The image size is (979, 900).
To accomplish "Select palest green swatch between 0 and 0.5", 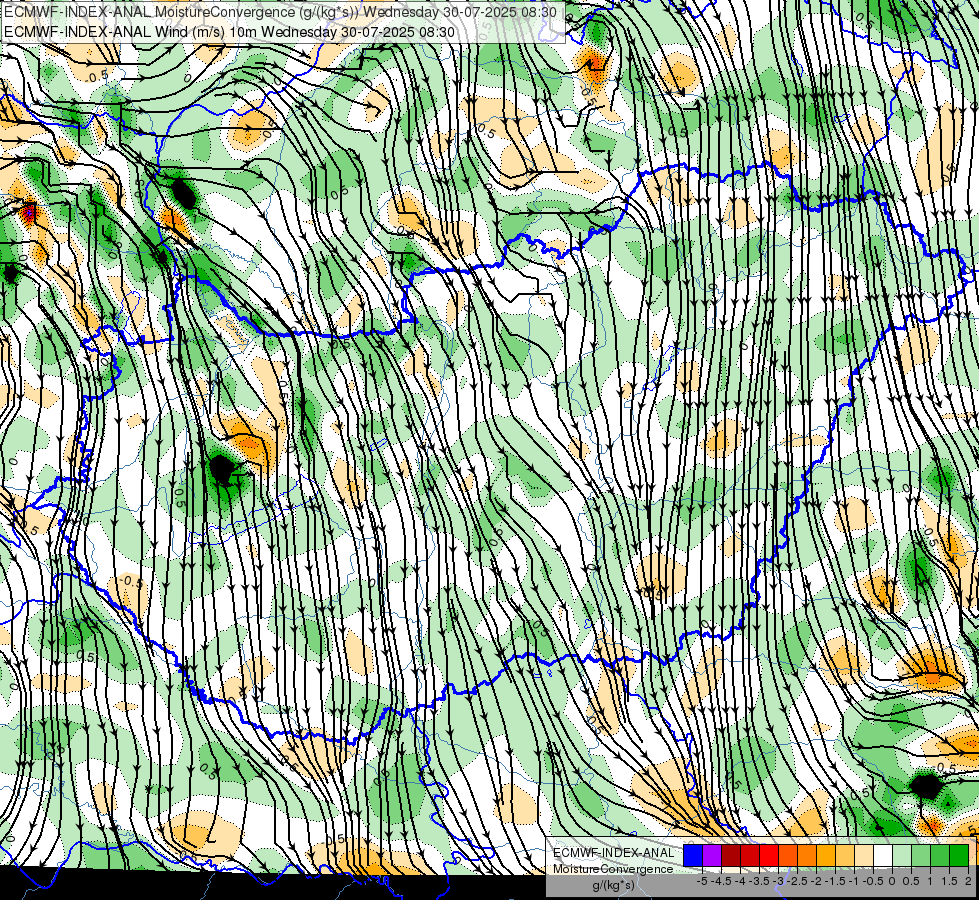I will [x=902, y=856].
